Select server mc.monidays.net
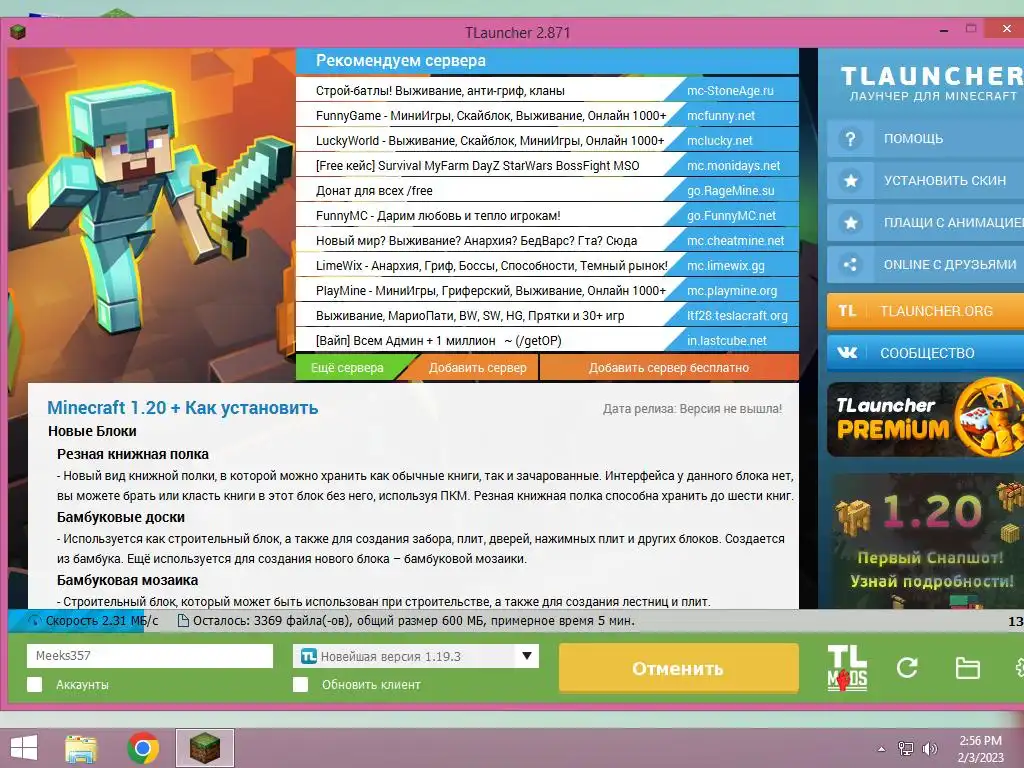1024x768 pixels. point(733,165)
